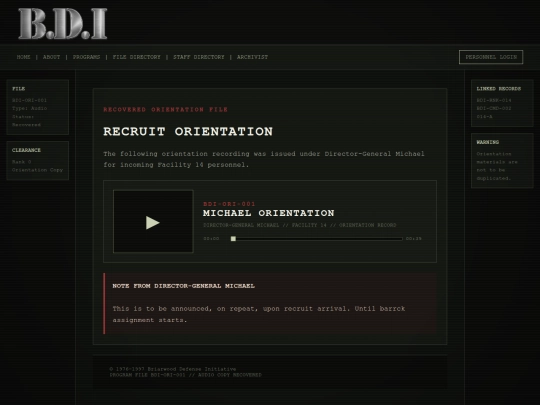The image size is (540, 405).
Task: Click 'PROGRAM FILE BDI-ORI-001' footer line
Action: coord(185,375)
